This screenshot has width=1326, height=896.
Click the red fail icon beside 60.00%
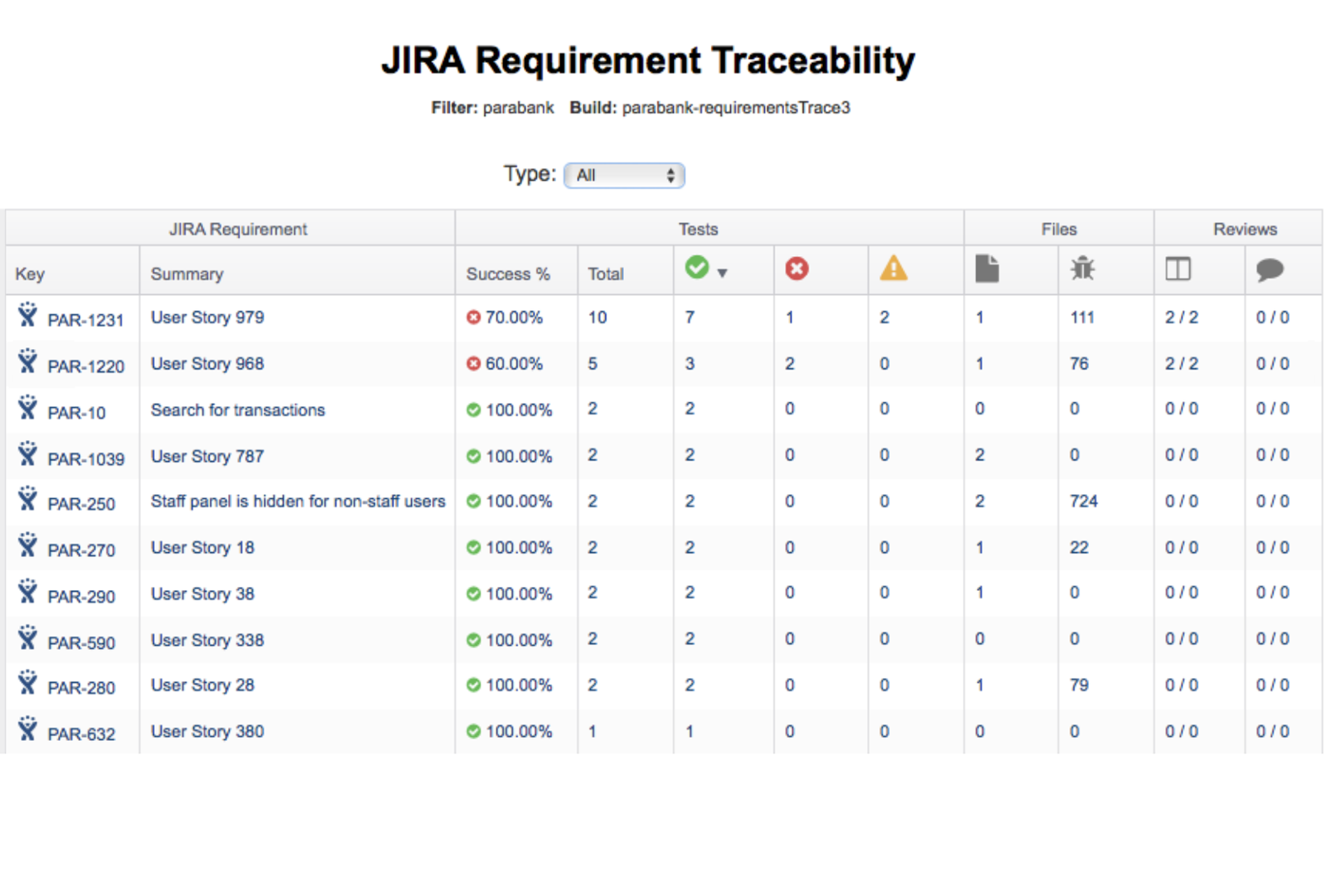(473, 364)
